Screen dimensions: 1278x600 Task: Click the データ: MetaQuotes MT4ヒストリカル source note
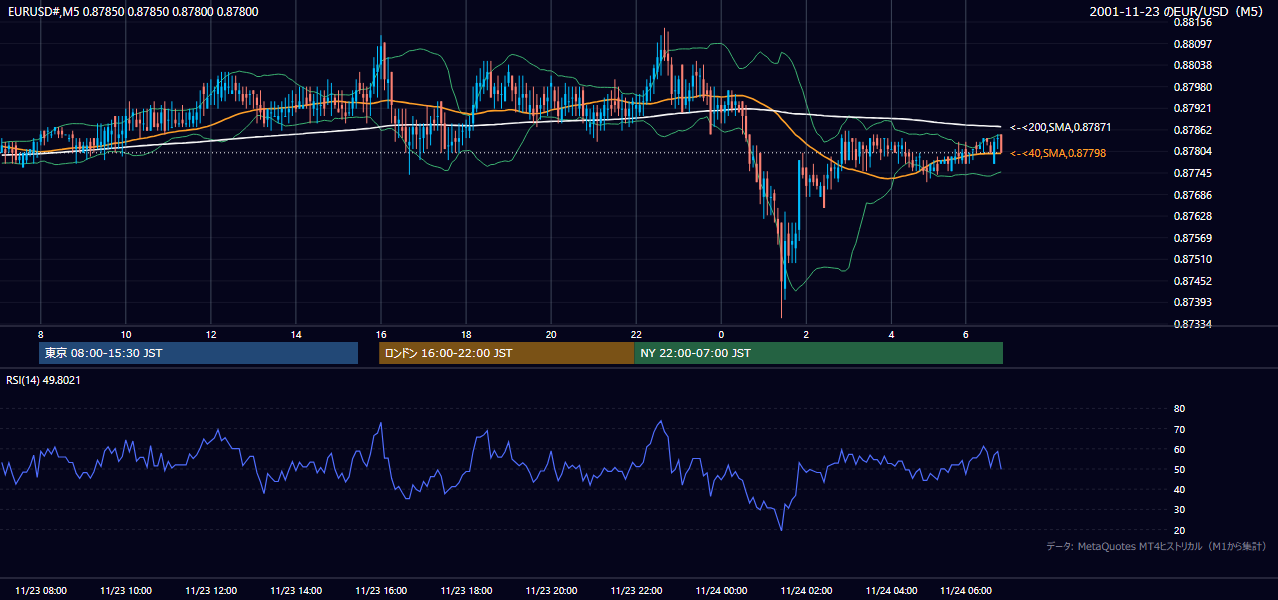click(1156, 546)
